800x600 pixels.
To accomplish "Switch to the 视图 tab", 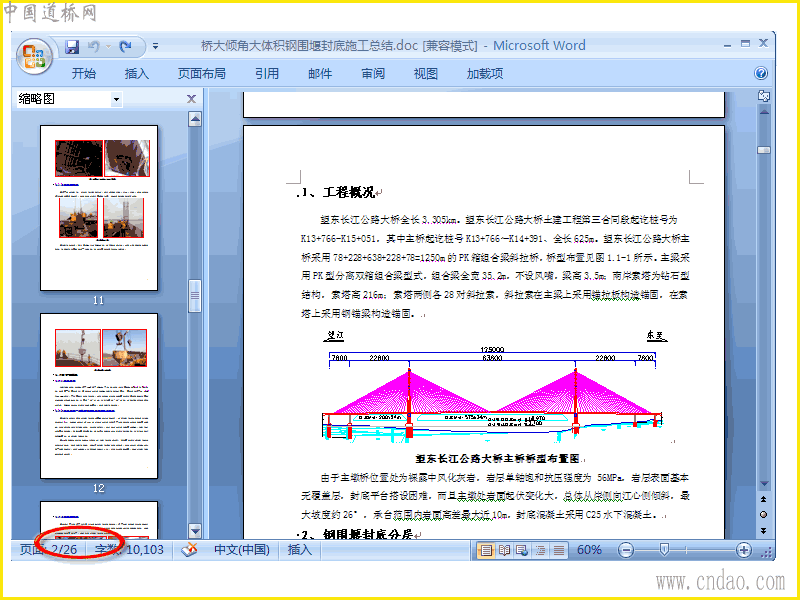I will click(426, 73).
